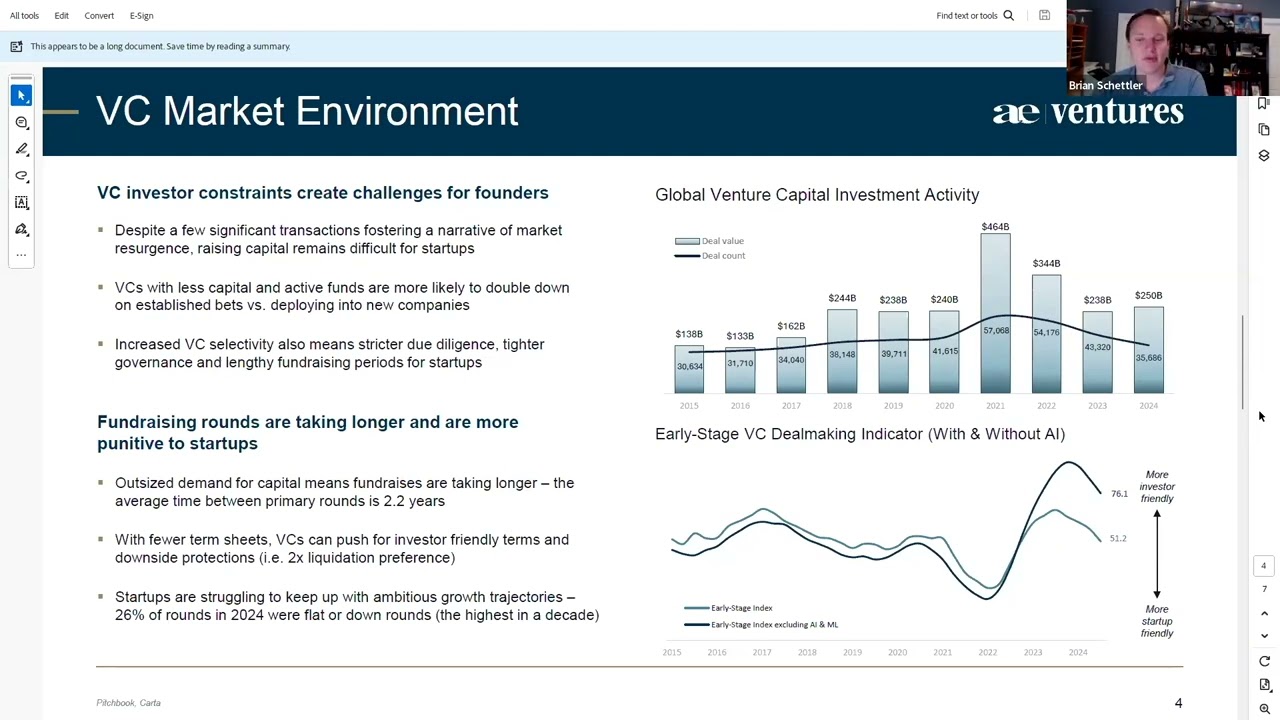Open the Fill and sign pen tool
The height and width of the screenshot is (720, 1280).
pos(21,229)
